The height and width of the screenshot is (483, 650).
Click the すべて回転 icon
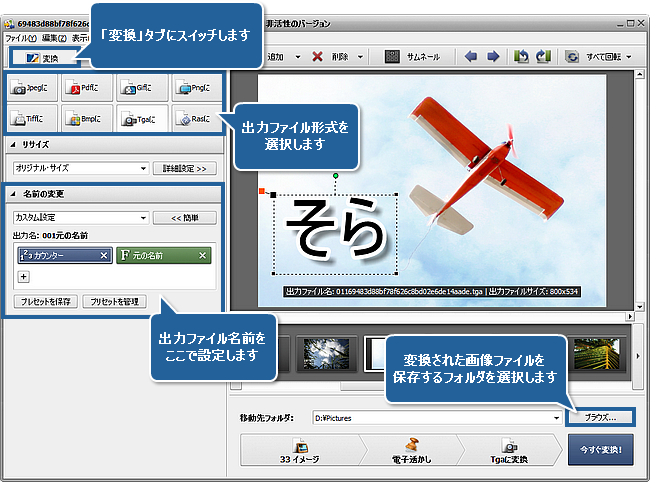[x=572, y=57]
